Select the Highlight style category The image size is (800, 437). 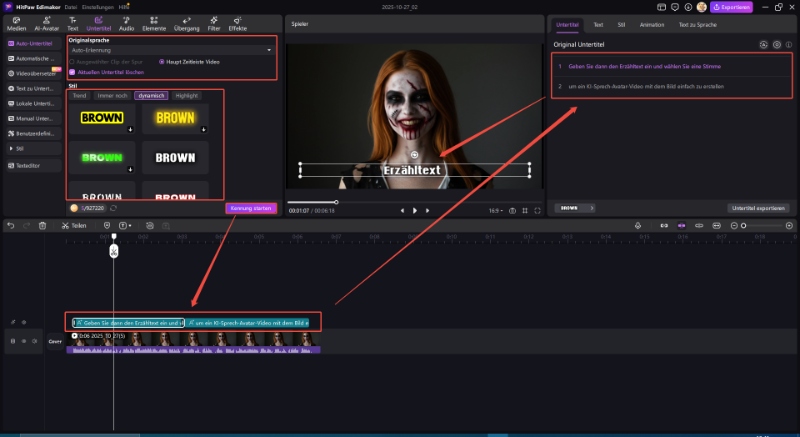point(186,95)
